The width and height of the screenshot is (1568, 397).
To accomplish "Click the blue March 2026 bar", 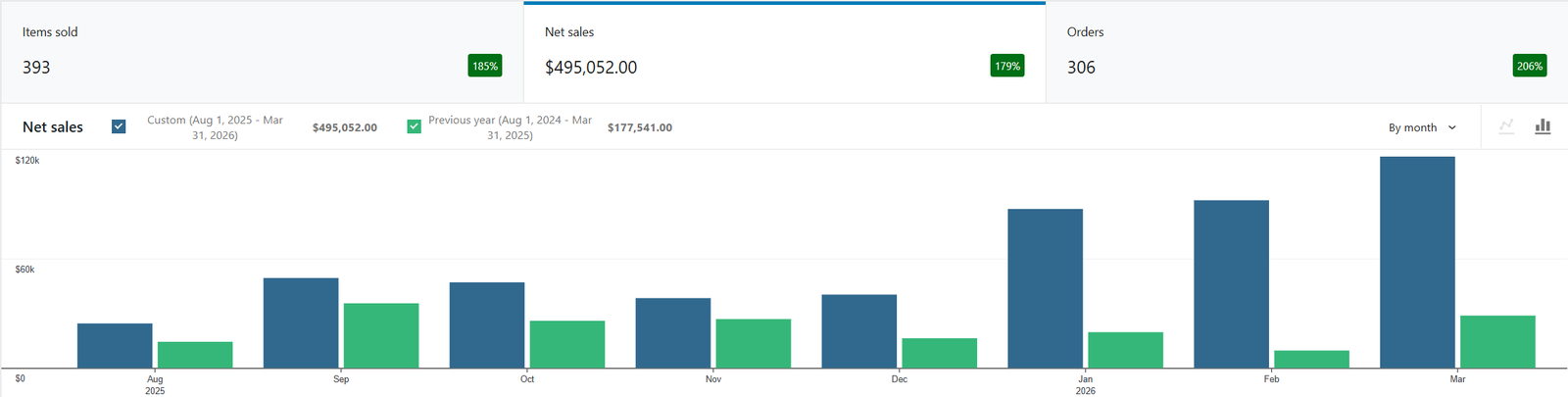I will click(x=1417, y=263).
